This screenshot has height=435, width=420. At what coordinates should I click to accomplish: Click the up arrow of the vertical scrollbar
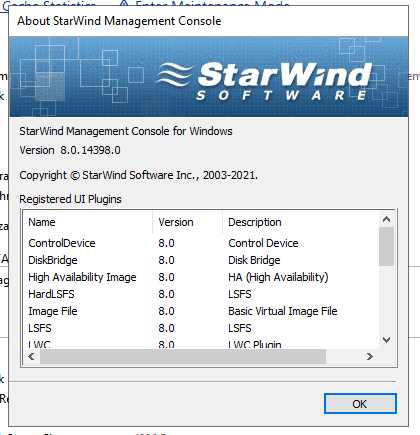387,219
